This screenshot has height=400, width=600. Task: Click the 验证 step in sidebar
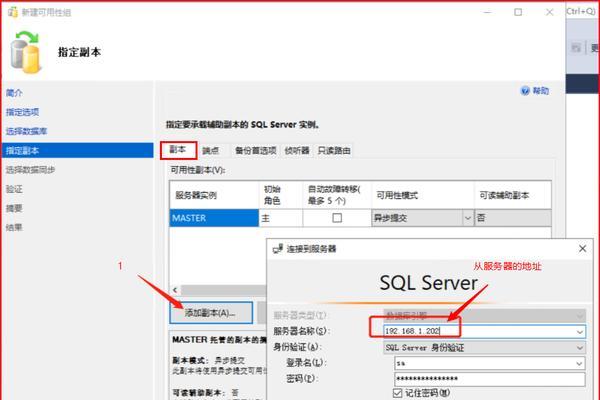coord(14,189)
